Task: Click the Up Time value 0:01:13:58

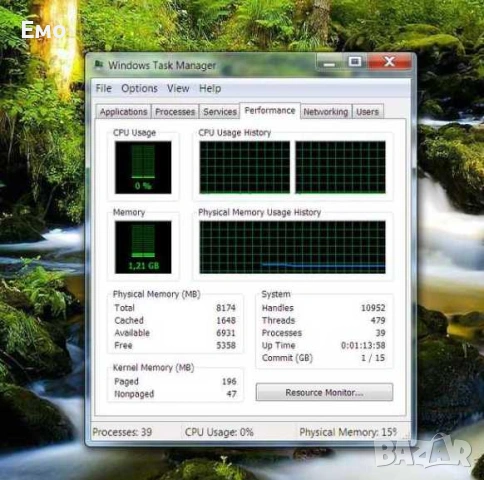Action: click(x=363, y=345)
